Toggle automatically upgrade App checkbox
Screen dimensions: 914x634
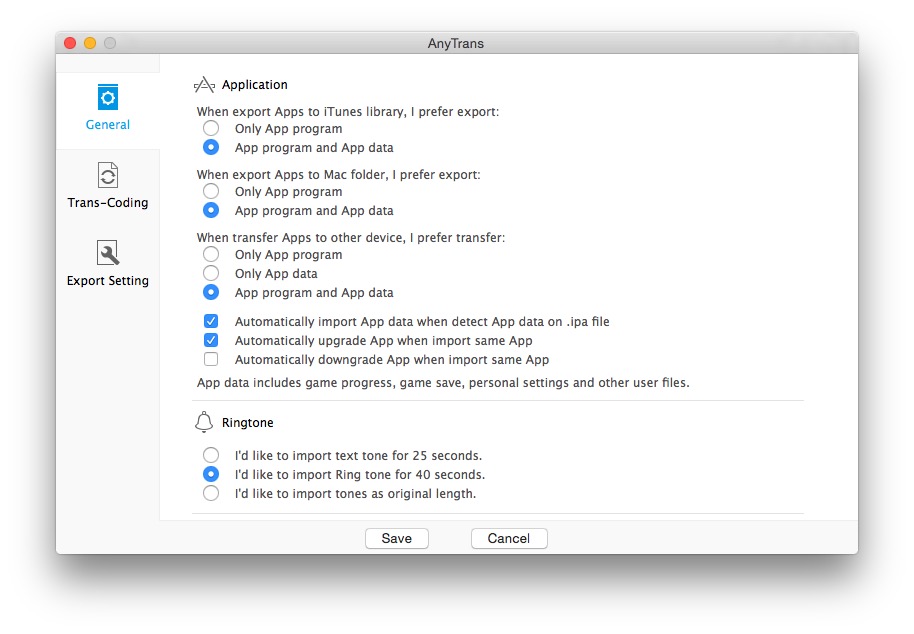point(211,340)
